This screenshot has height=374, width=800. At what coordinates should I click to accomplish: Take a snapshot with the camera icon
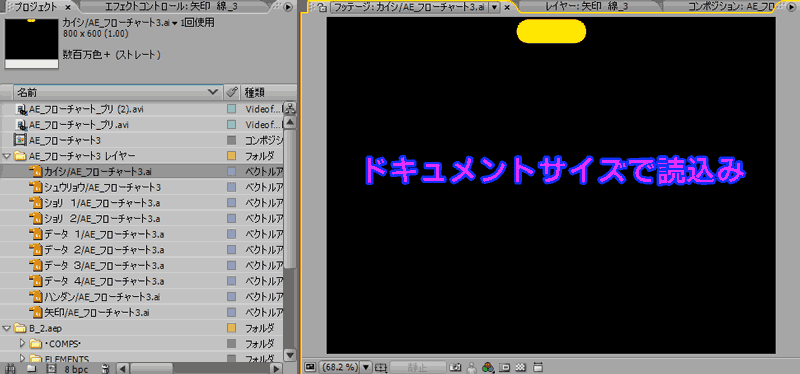tap(455, 367)
